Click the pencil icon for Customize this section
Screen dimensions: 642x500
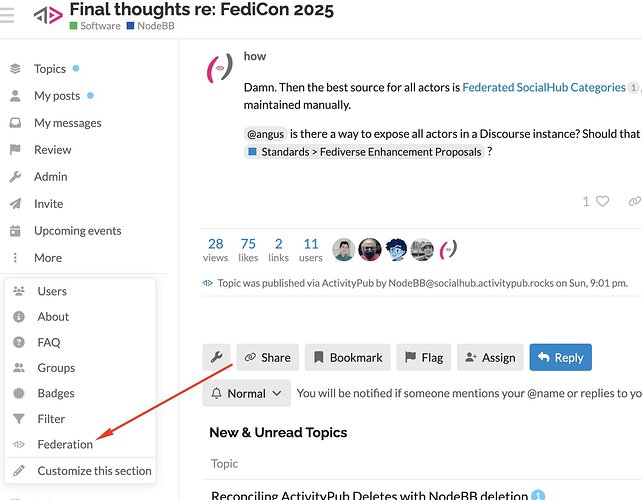pyautogui.click(x=19, y=471)
